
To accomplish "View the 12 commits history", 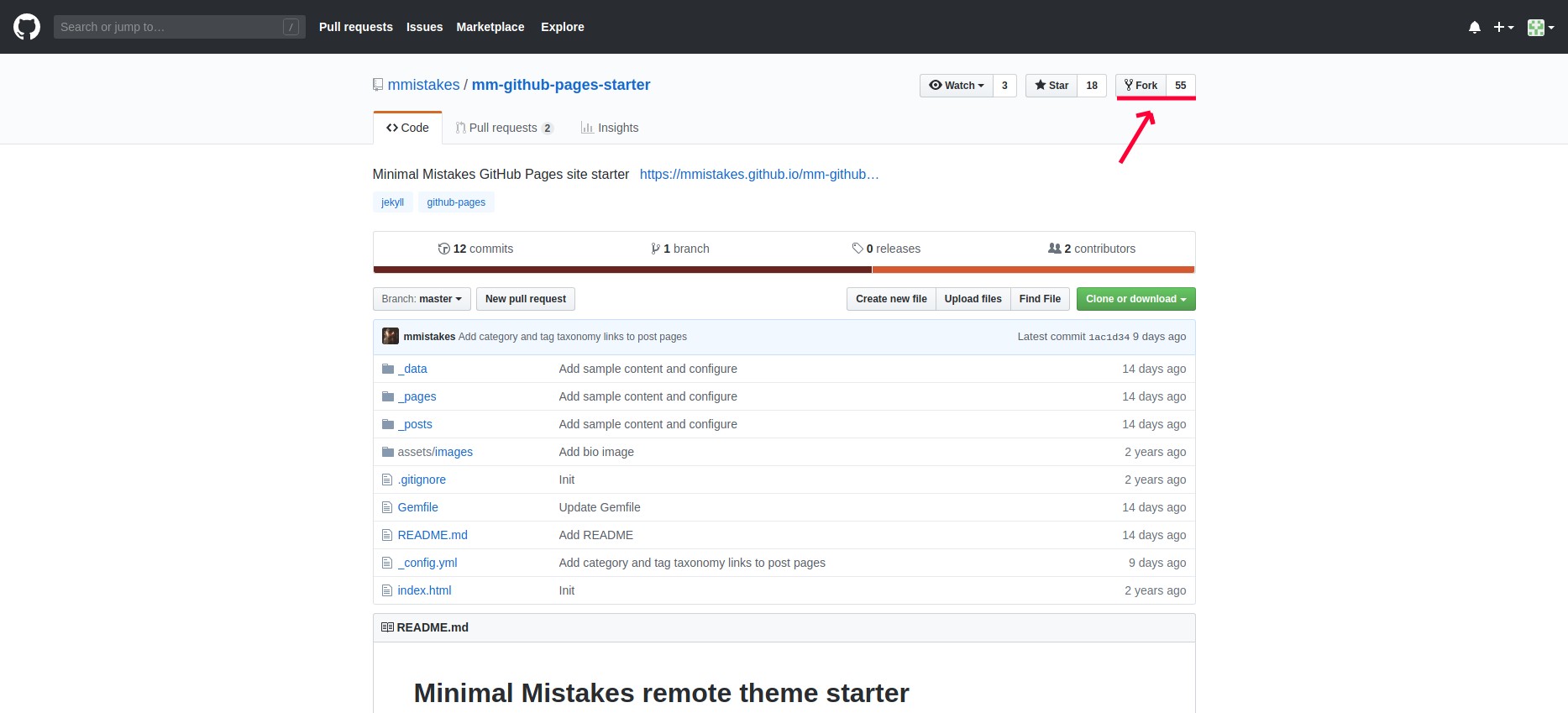I will point(475,249).
